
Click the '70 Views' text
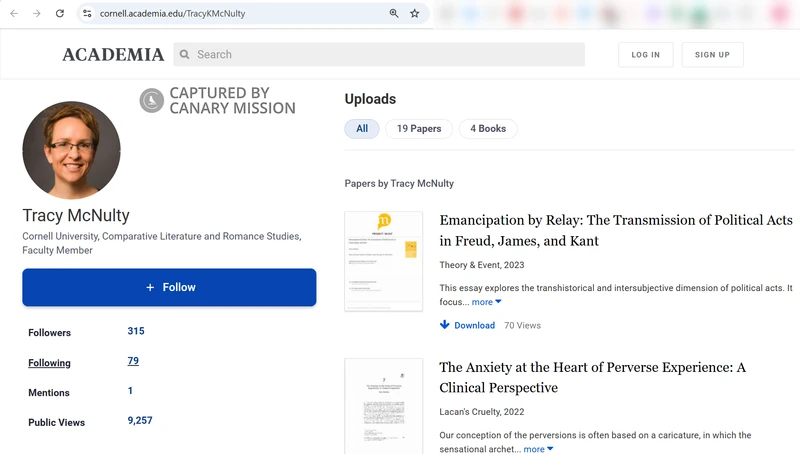click(x=522, y=325)
